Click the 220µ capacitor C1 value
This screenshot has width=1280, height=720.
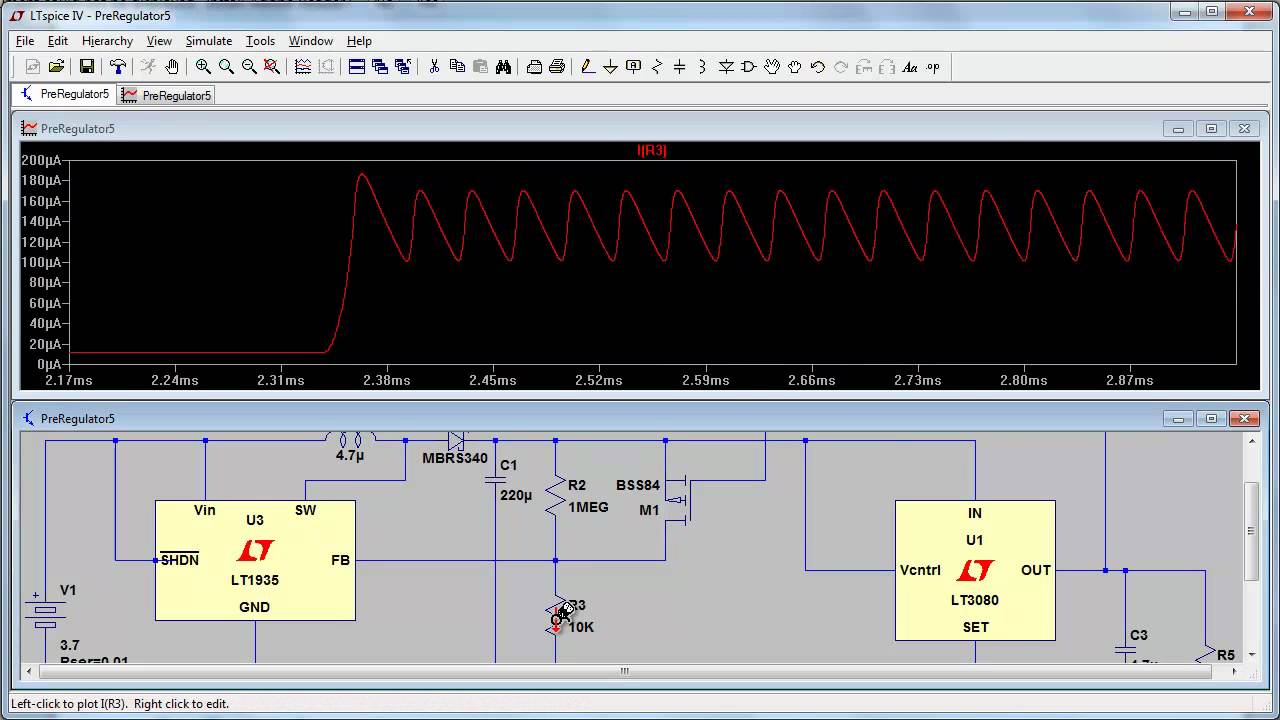(x=516, y=494)
